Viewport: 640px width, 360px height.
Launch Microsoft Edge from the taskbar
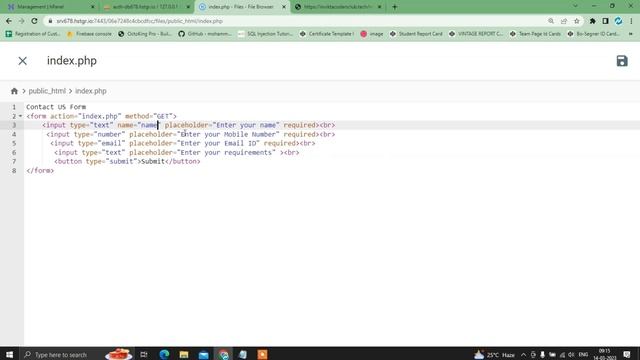tap(164, 354)
